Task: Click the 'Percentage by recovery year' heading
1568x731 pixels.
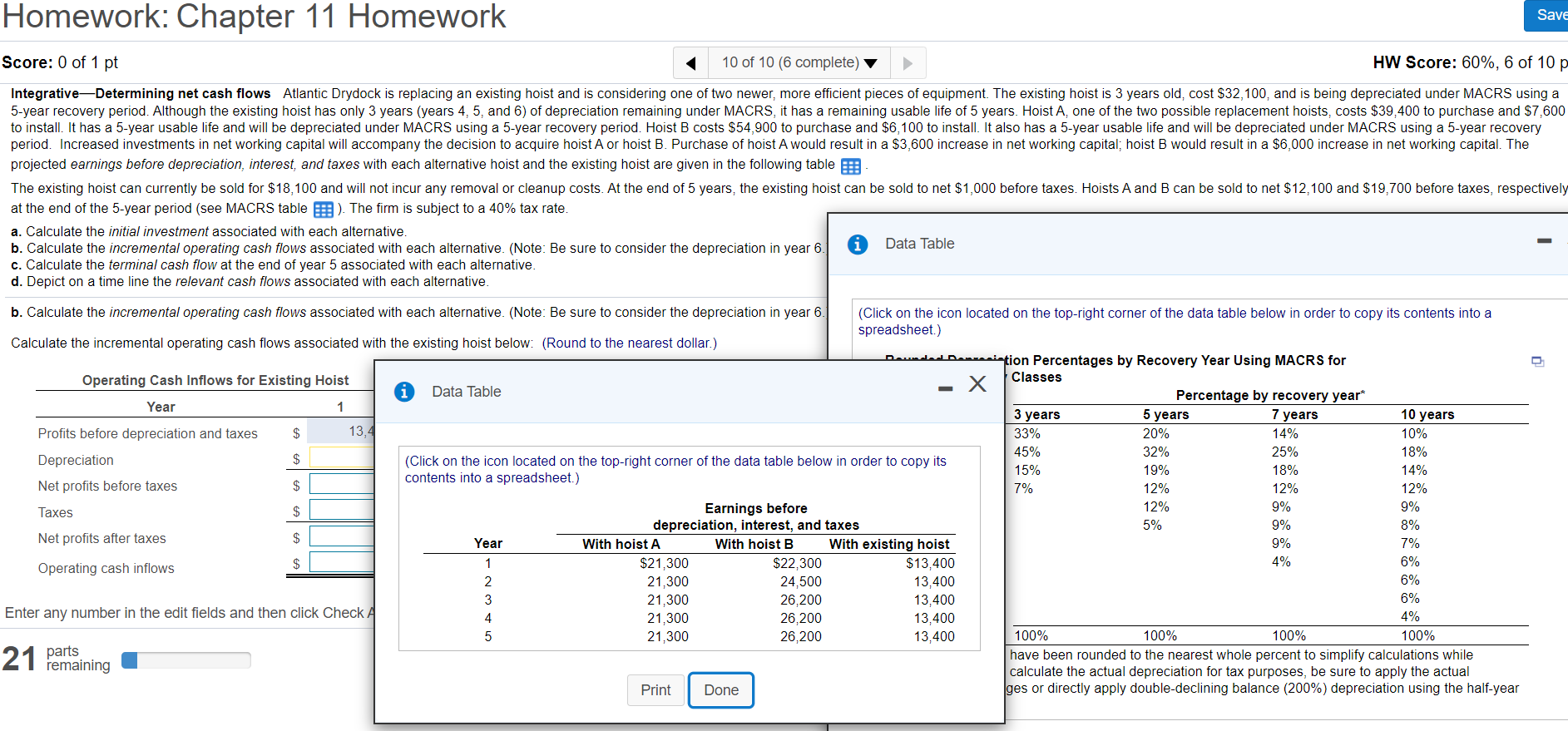Action: 1270,395
